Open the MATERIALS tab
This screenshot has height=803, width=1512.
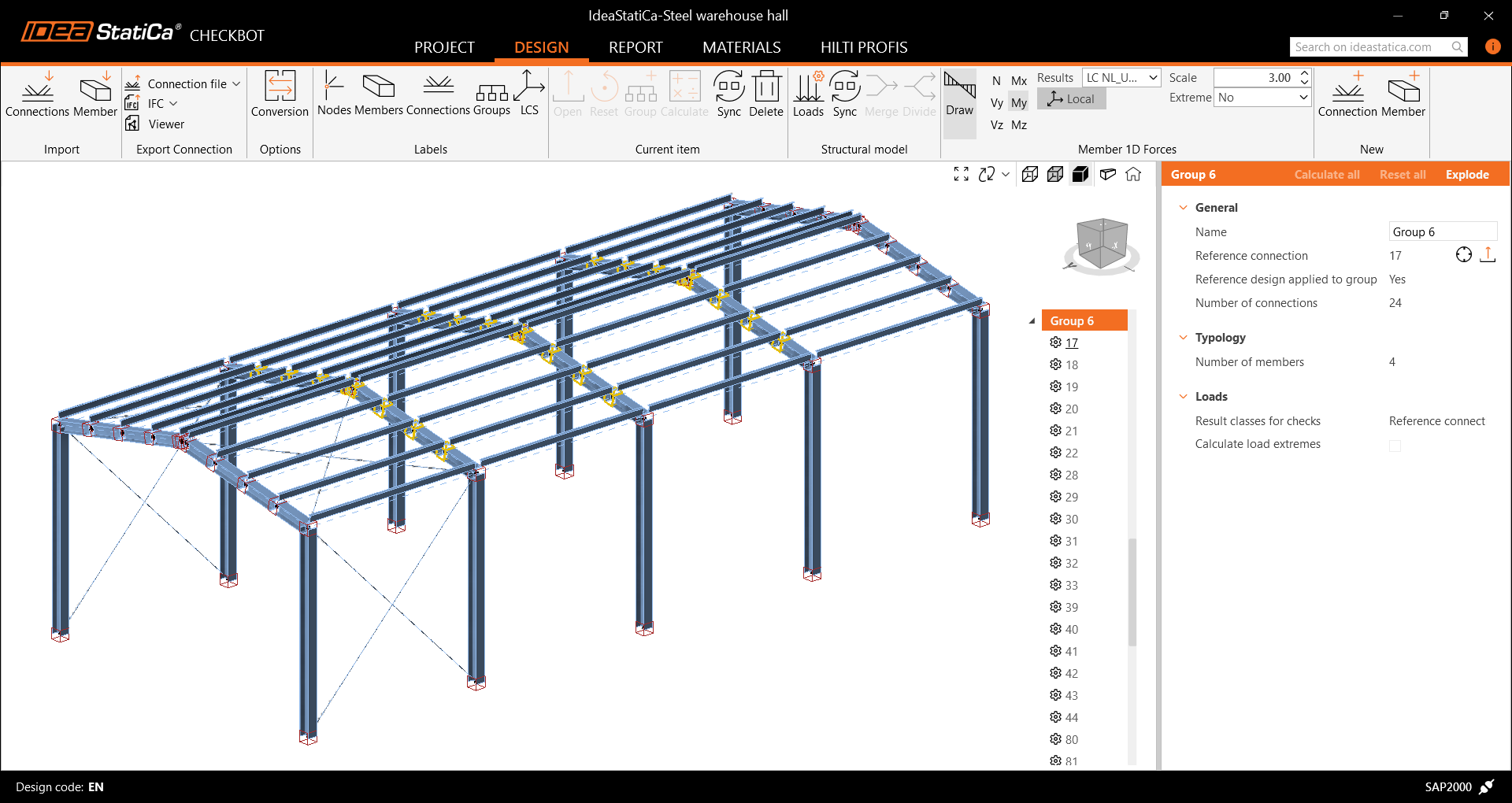point(741,47)
